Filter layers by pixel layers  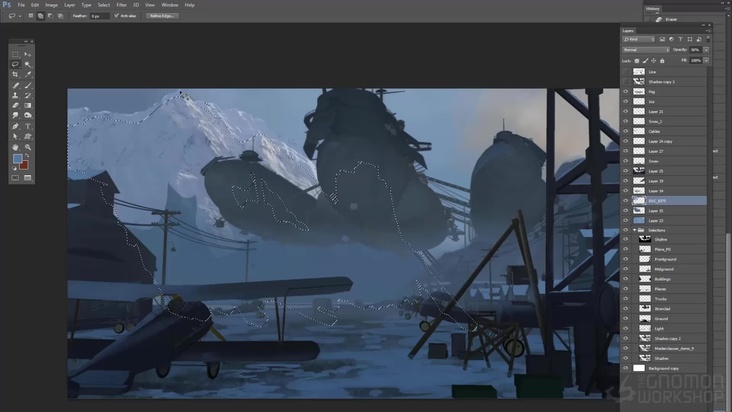tap(662, 39)
